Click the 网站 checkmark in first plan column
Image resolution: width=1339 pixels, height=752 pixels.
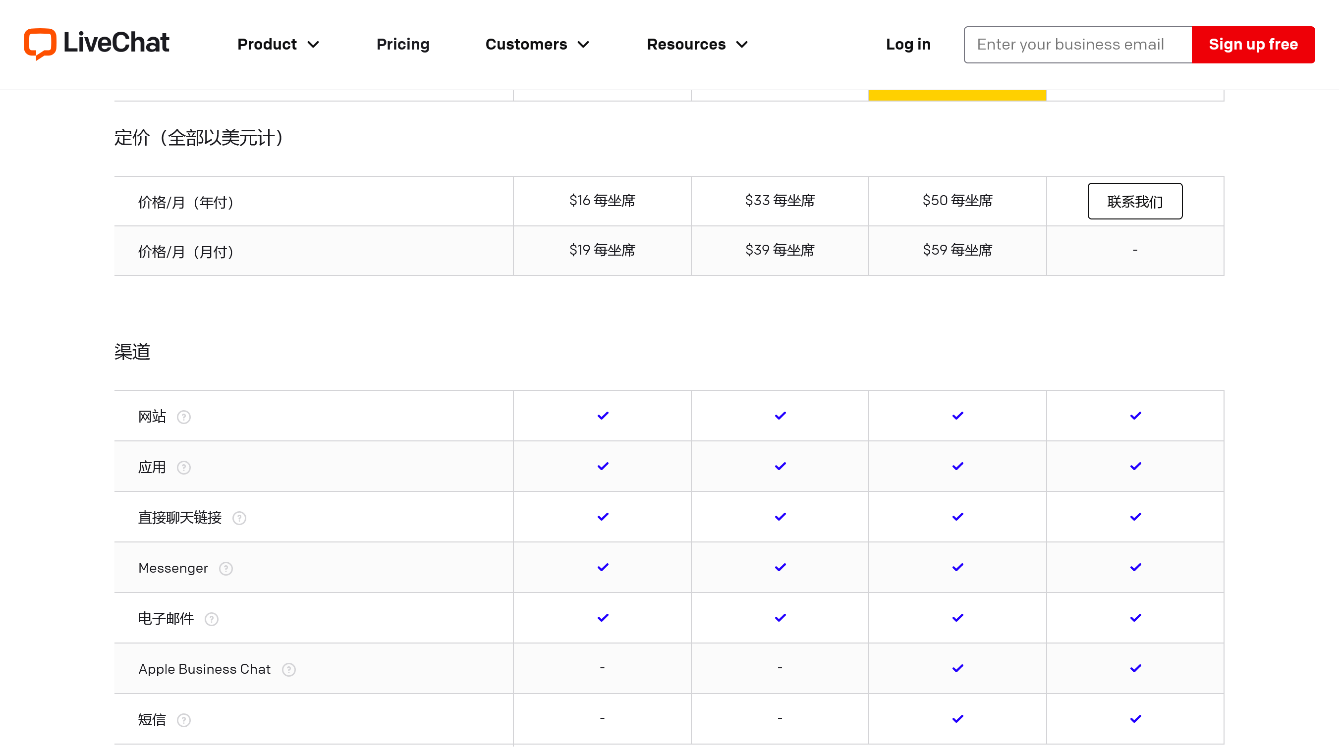point(603,416)
